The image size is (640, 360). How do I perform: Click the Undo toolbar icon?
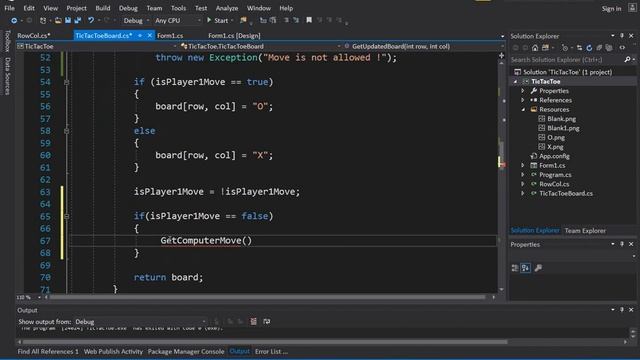91,20
